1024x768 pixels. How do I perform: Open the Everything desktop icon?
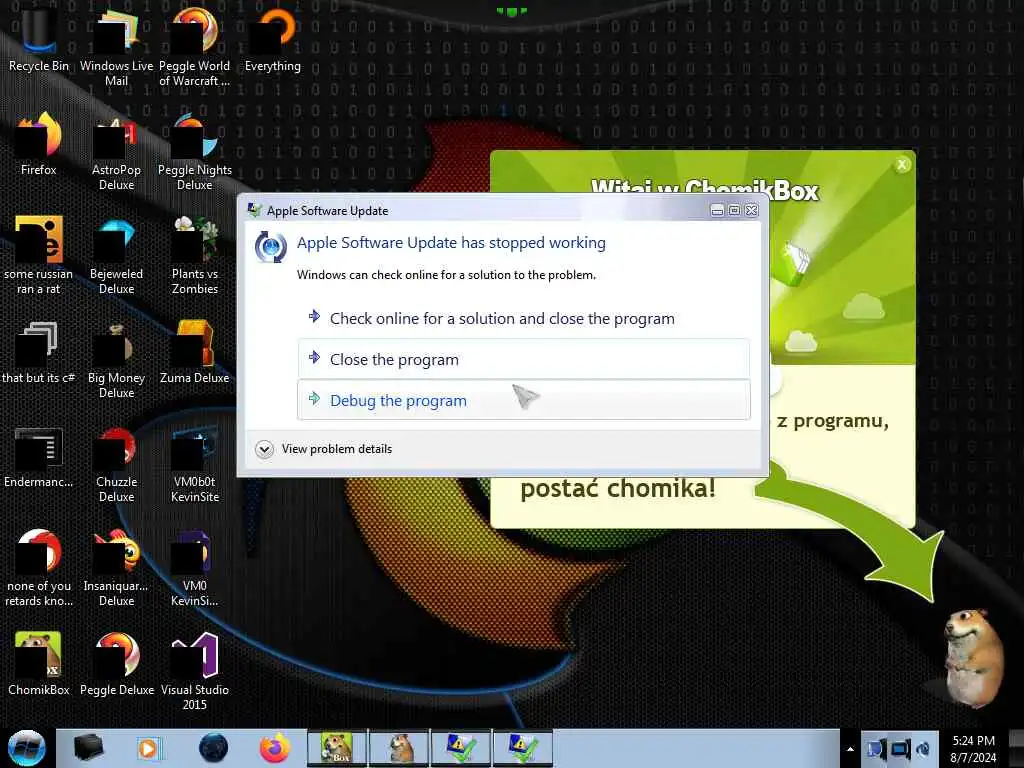point(272,39)
